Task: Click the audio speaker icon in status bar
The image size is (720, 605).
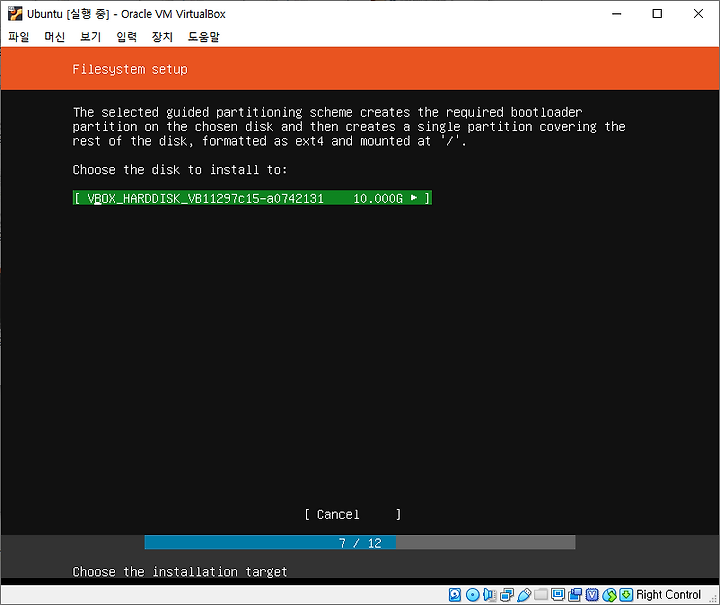Action: coord(489,594)
